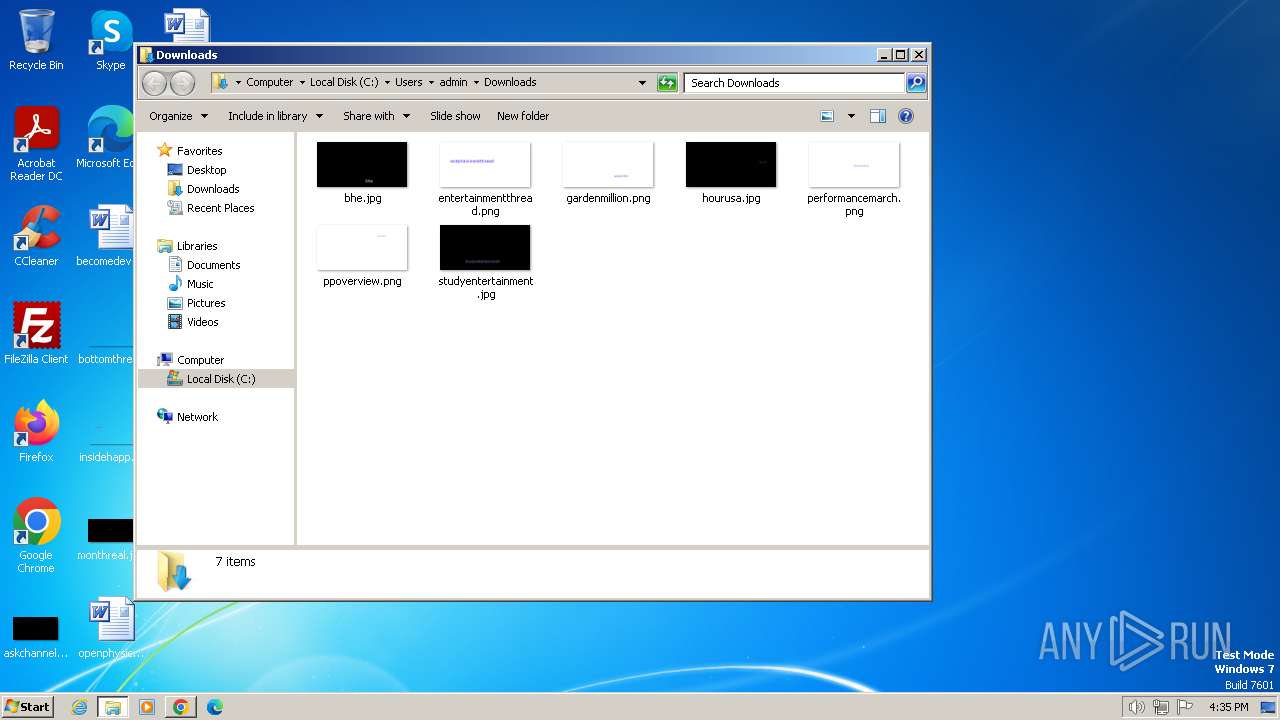Click the Google Chrome desktop icon
The image size is (1280, 720).
(x=36, y=536)
